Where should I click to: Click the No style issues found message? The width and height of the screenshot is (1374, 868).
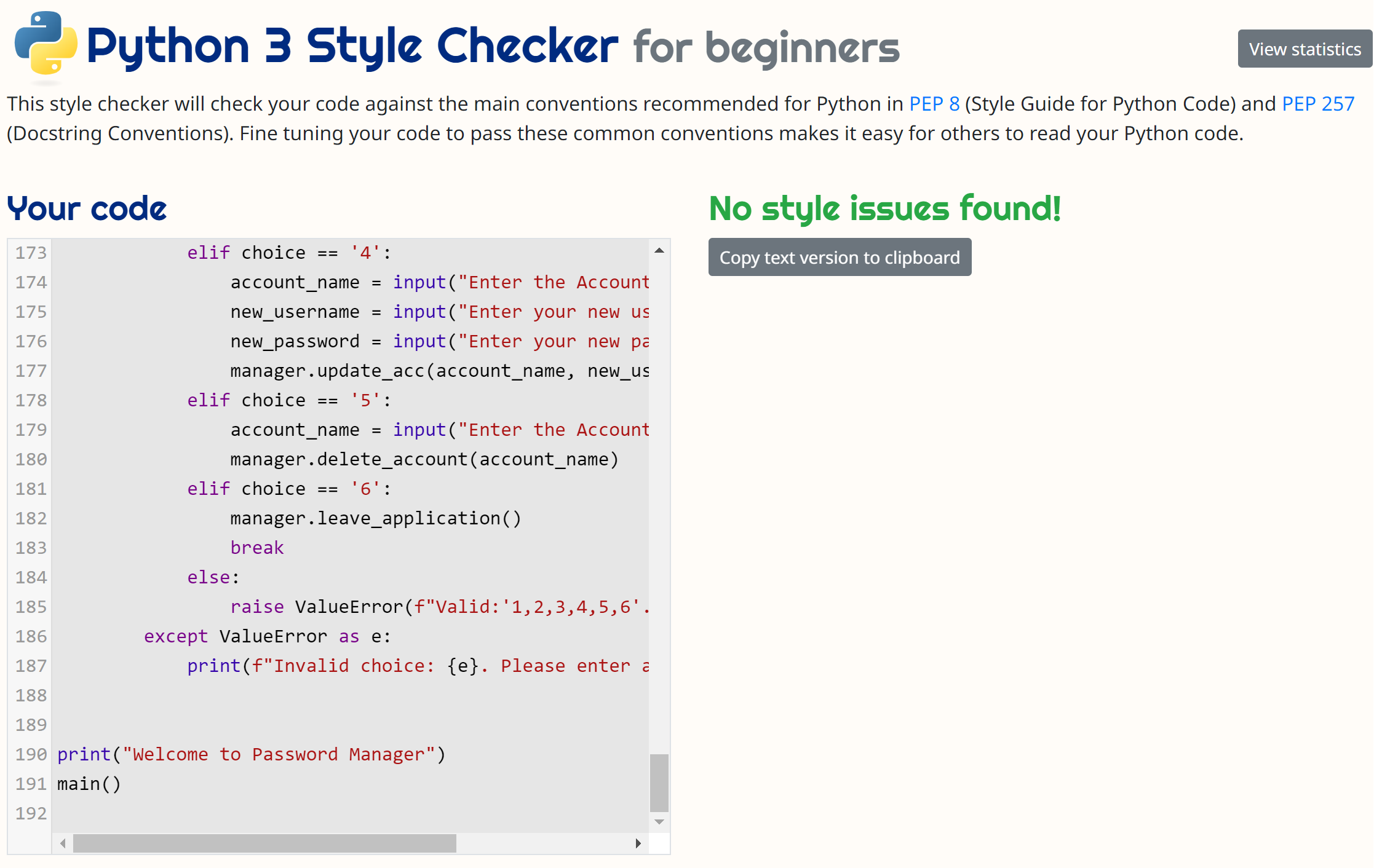(x=884, y=208)
